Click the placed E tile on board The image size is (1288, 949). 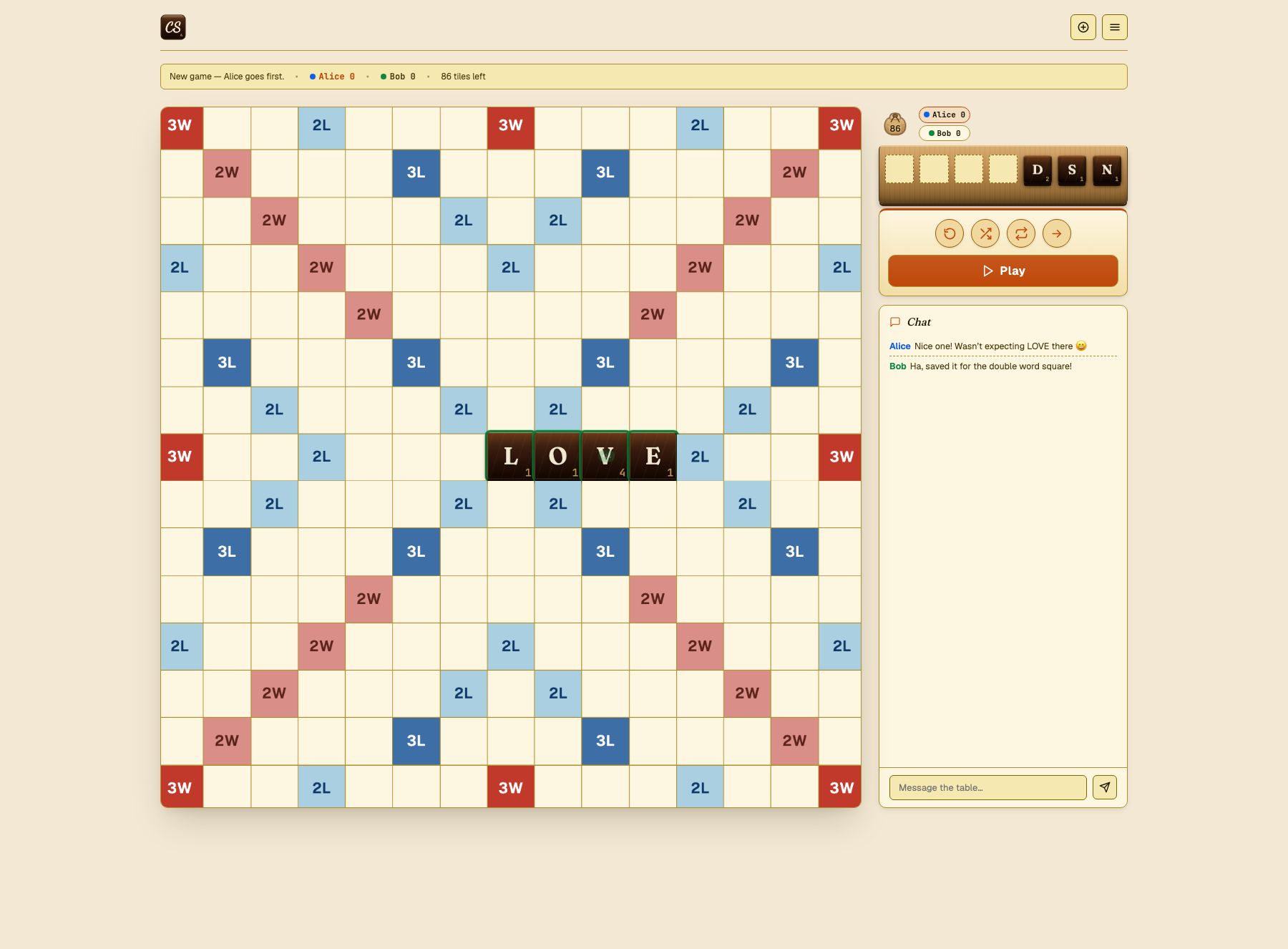point(653,456)
